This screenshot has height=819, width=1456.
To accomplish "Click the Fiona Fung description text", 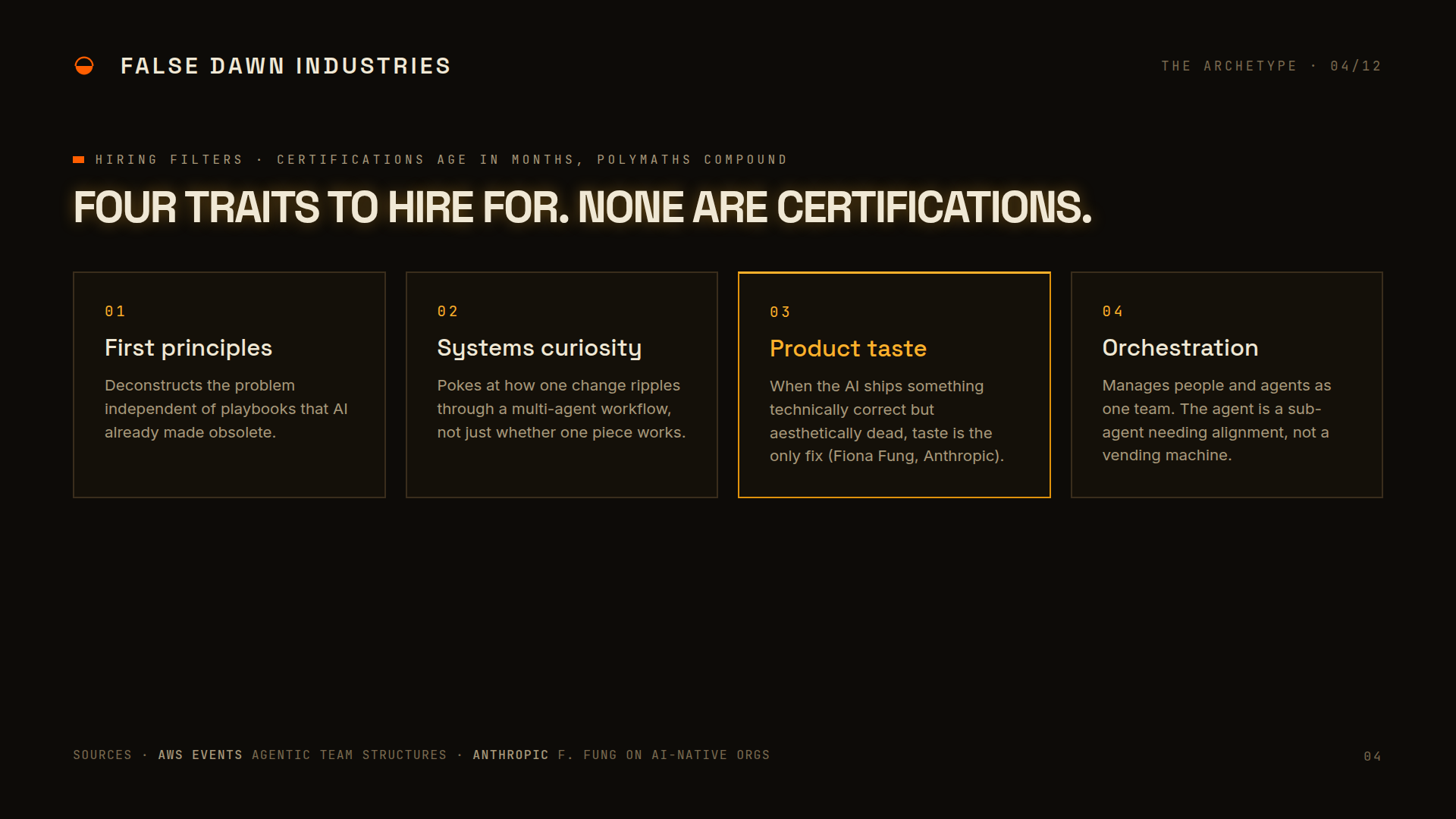I will tap(886, 421).
